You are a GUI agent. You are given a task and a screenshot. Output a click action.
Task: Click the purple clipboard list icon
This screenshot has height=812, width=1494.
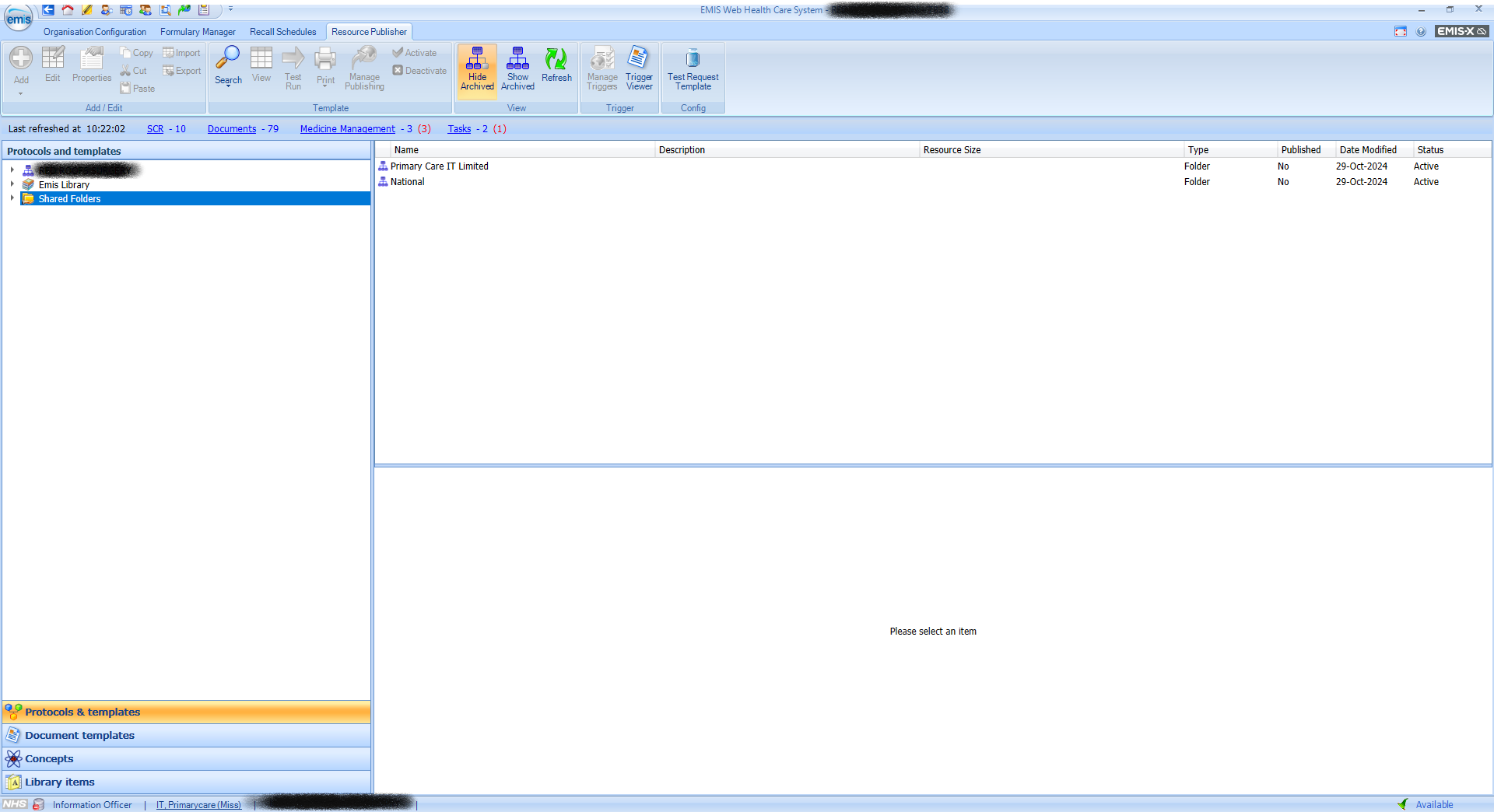click(204, 10)
